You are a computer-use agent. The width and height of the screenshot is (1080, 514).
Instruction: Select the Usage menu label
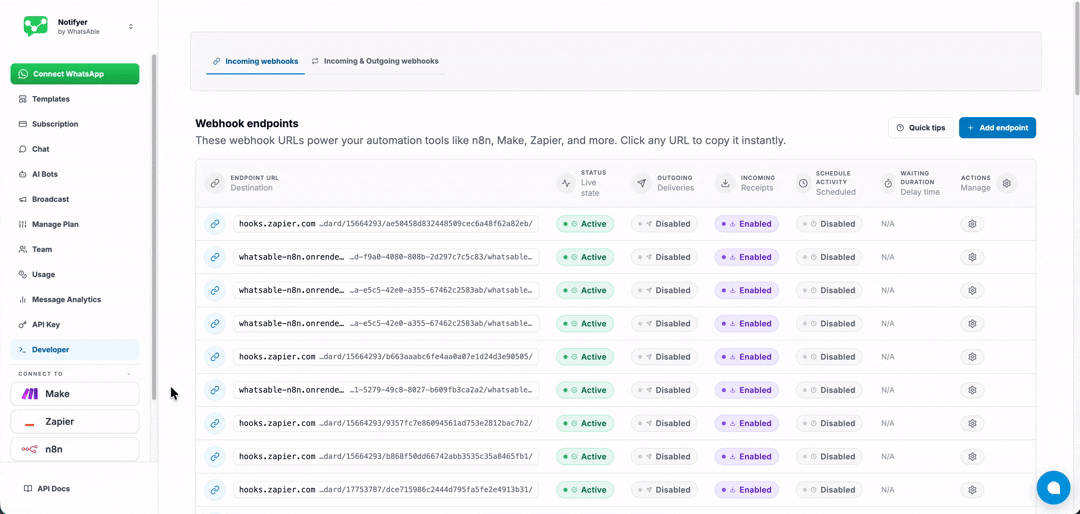(43, 274)
